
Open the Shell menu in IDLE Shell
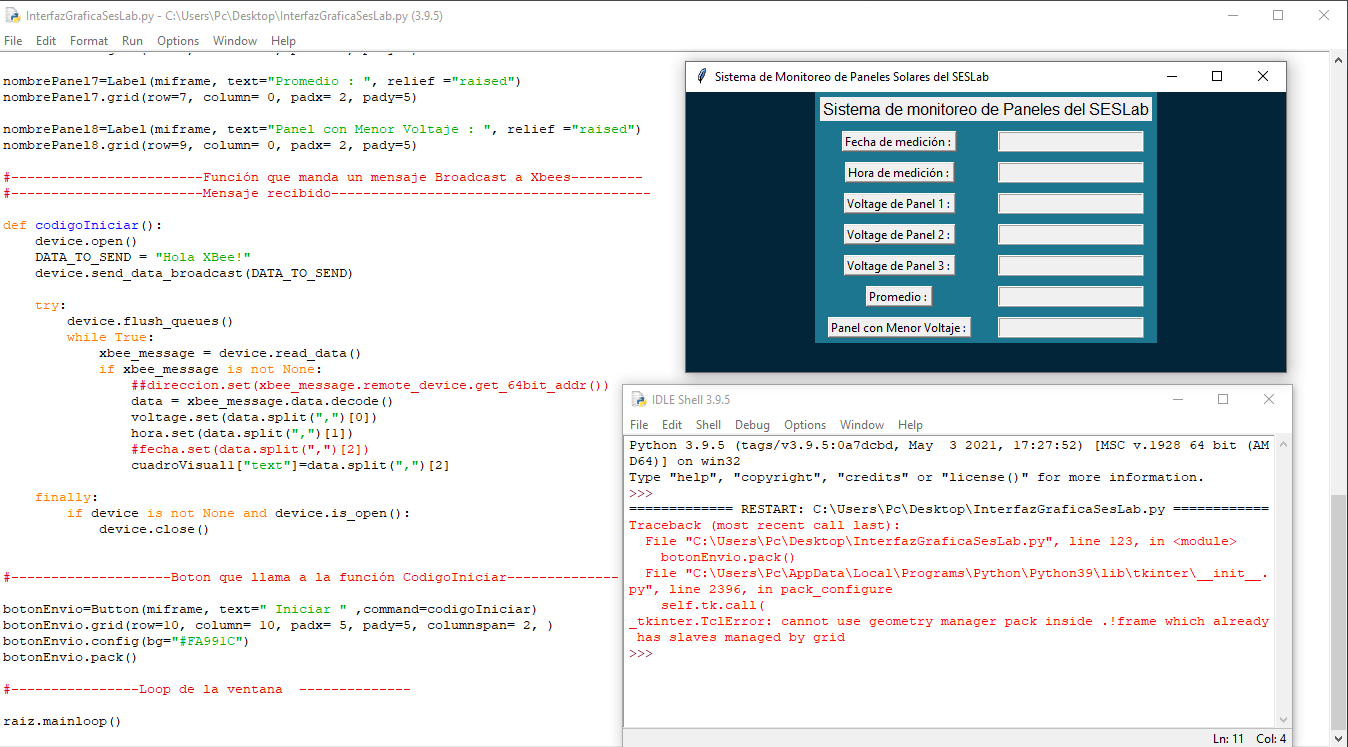708,425
